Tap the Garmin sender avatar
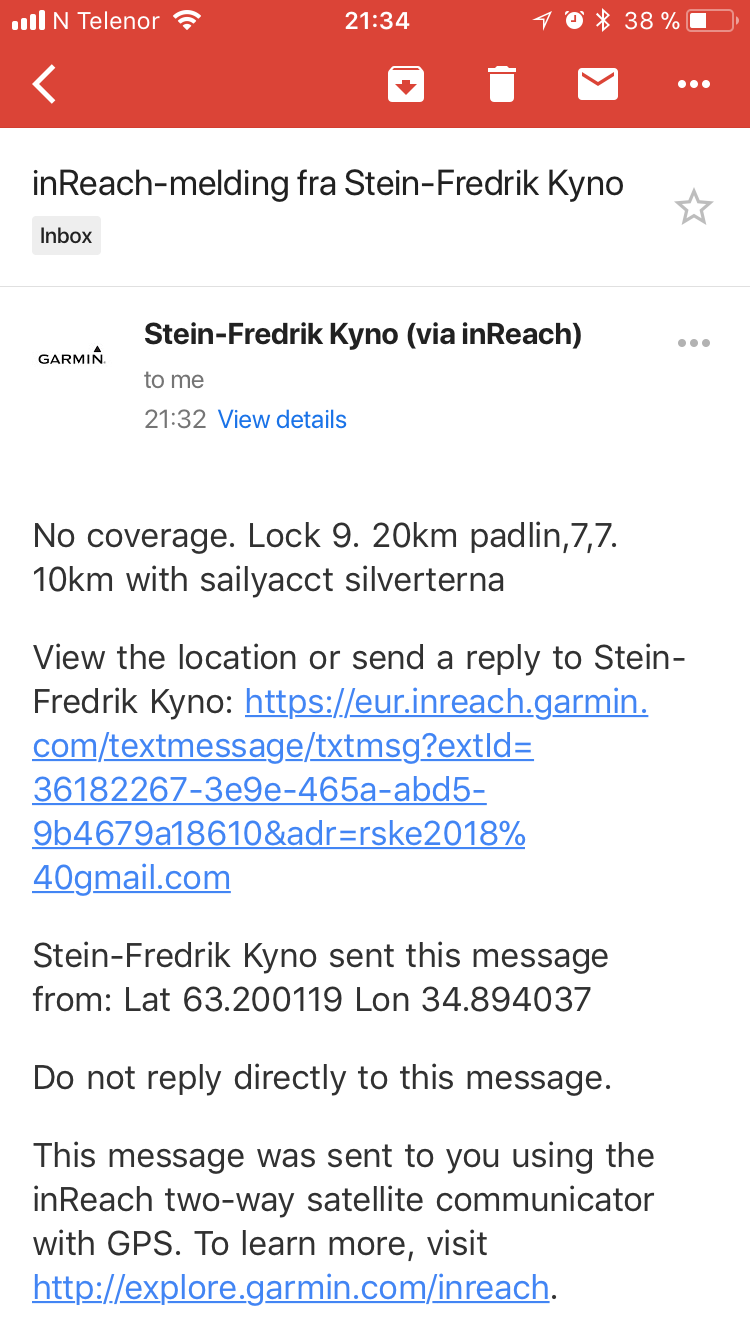The width and height of the screenshot is (750, 1334). (71, 356)
